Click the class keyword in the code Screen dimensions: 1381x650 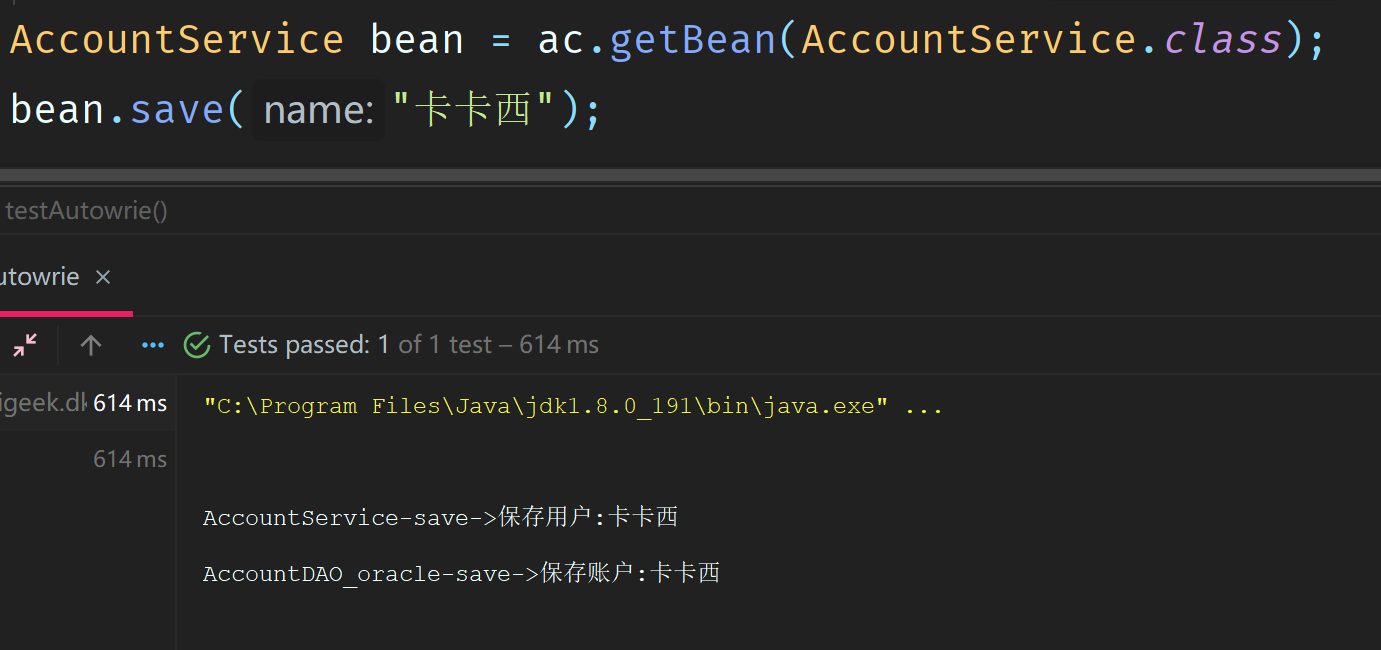click(x=1223, y=40)
